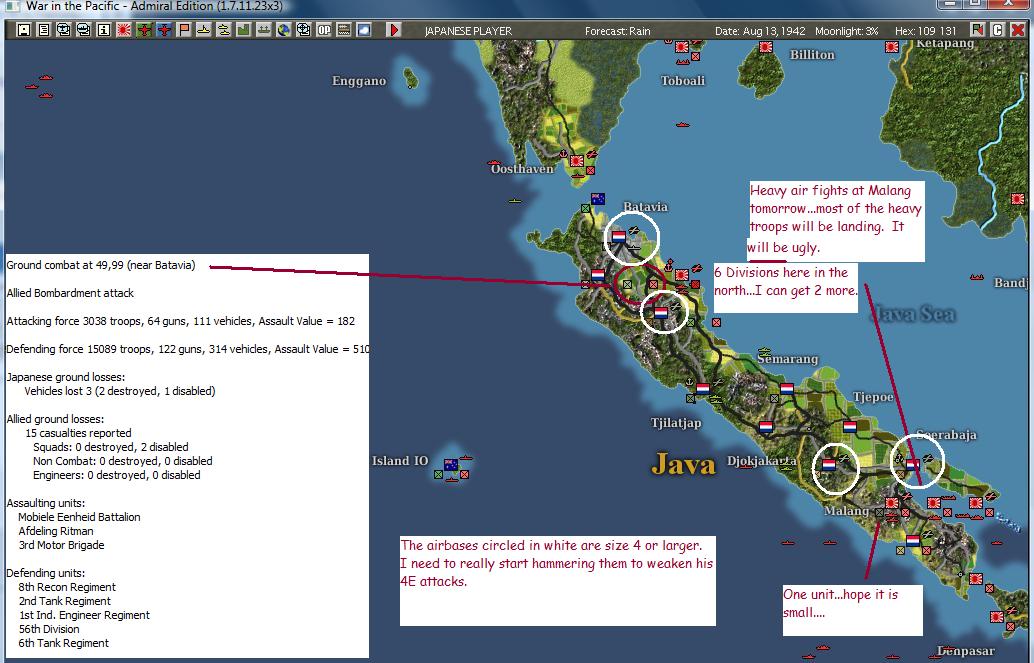Screen dimensions: 1034x663
Task: Click the globe toolbar icon
Action: point(284,30)
